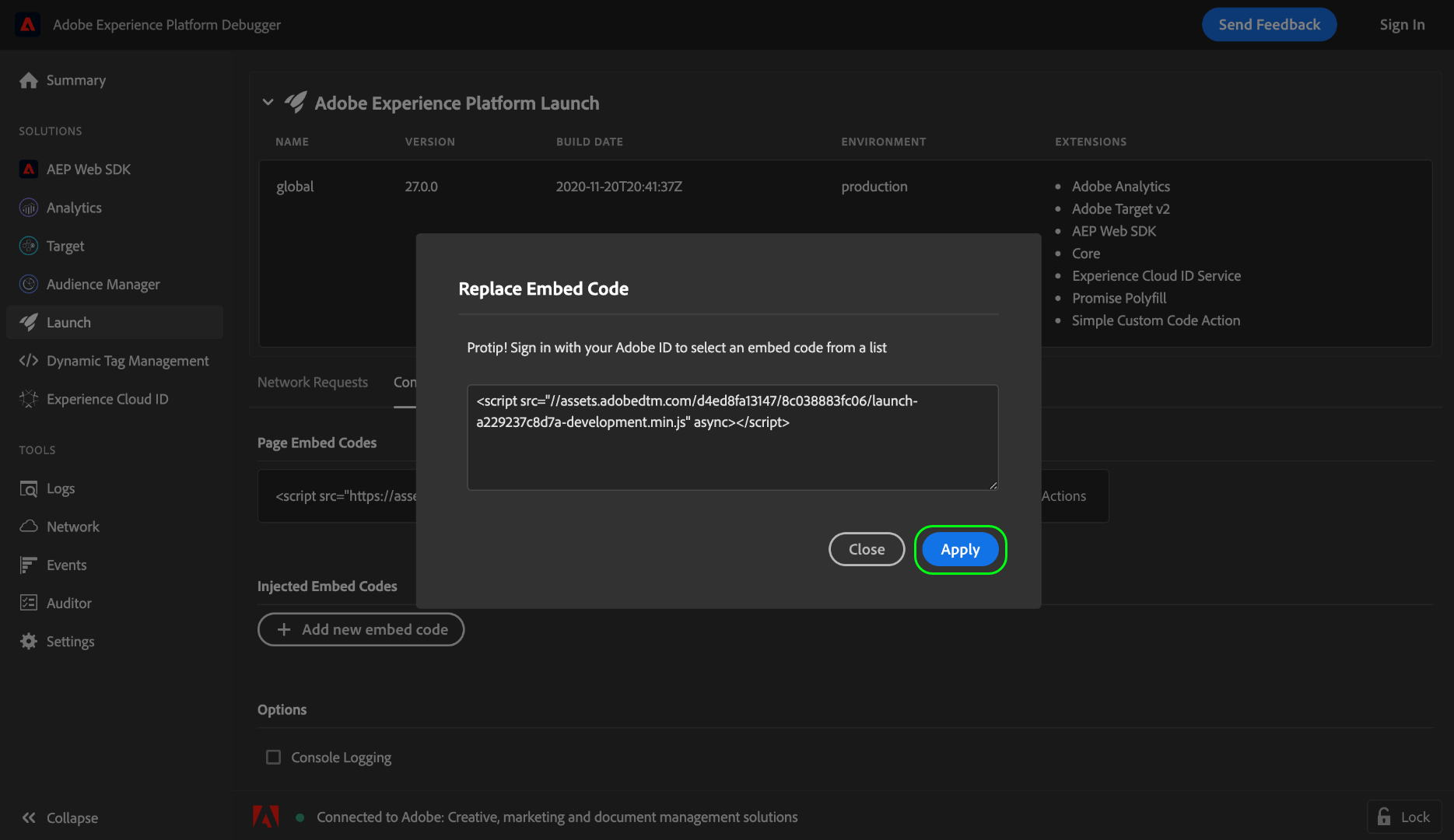Screen dimensions: 1454x840
Task: Click the 2020-11-20T20:41:37Z build date
Action: (618, 187)
